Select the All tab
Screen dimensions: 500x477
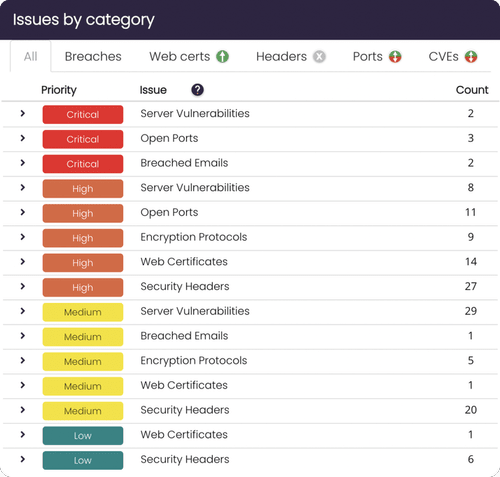[x=31, y=56]
